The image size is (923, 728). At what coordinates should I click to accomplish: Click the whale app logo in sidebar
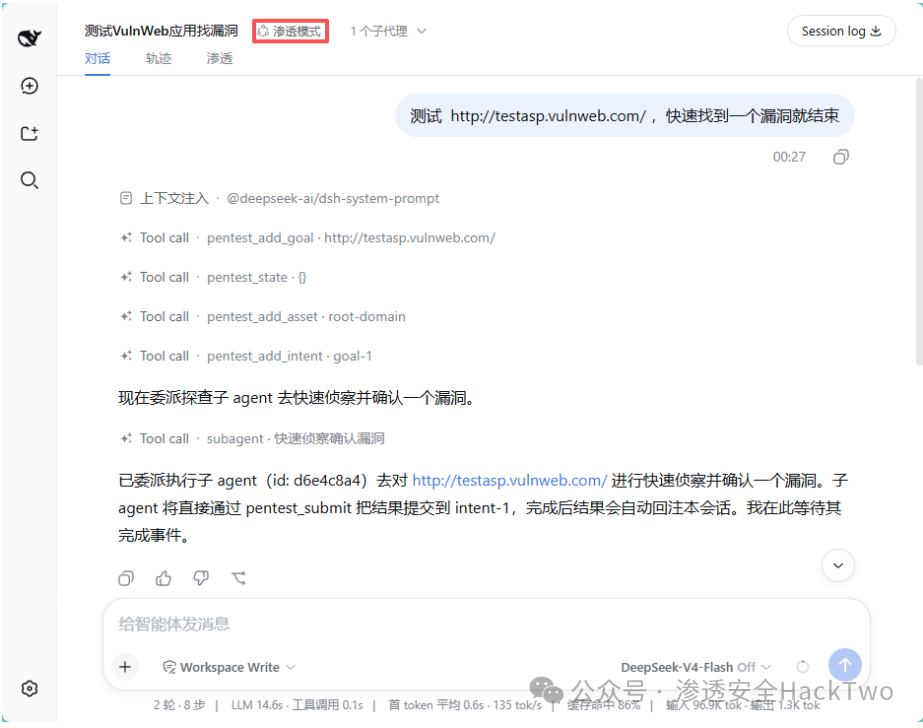click(29, 38)
